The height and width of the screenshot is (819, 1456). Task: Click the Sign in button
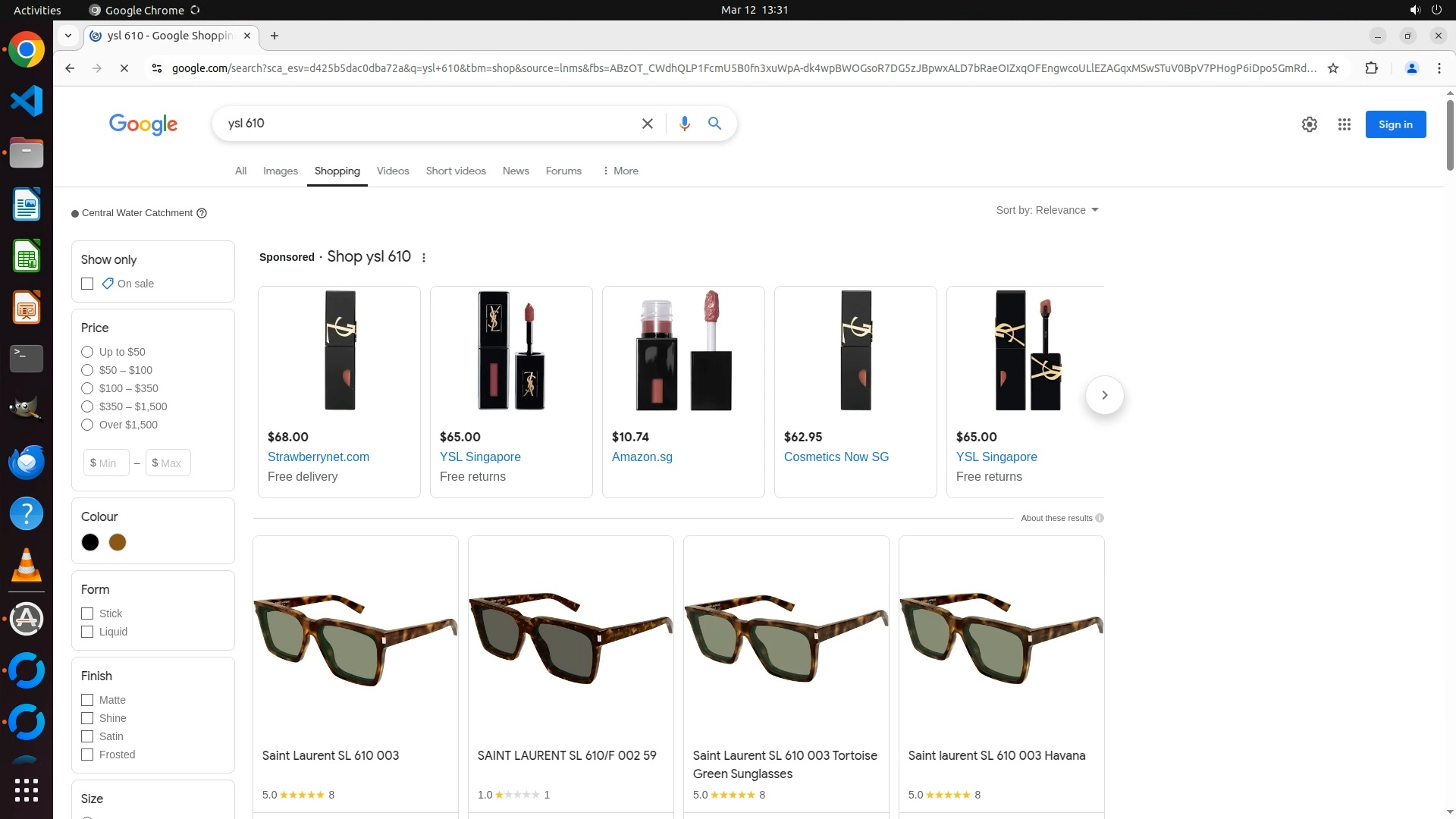[x=1395, y=124]
